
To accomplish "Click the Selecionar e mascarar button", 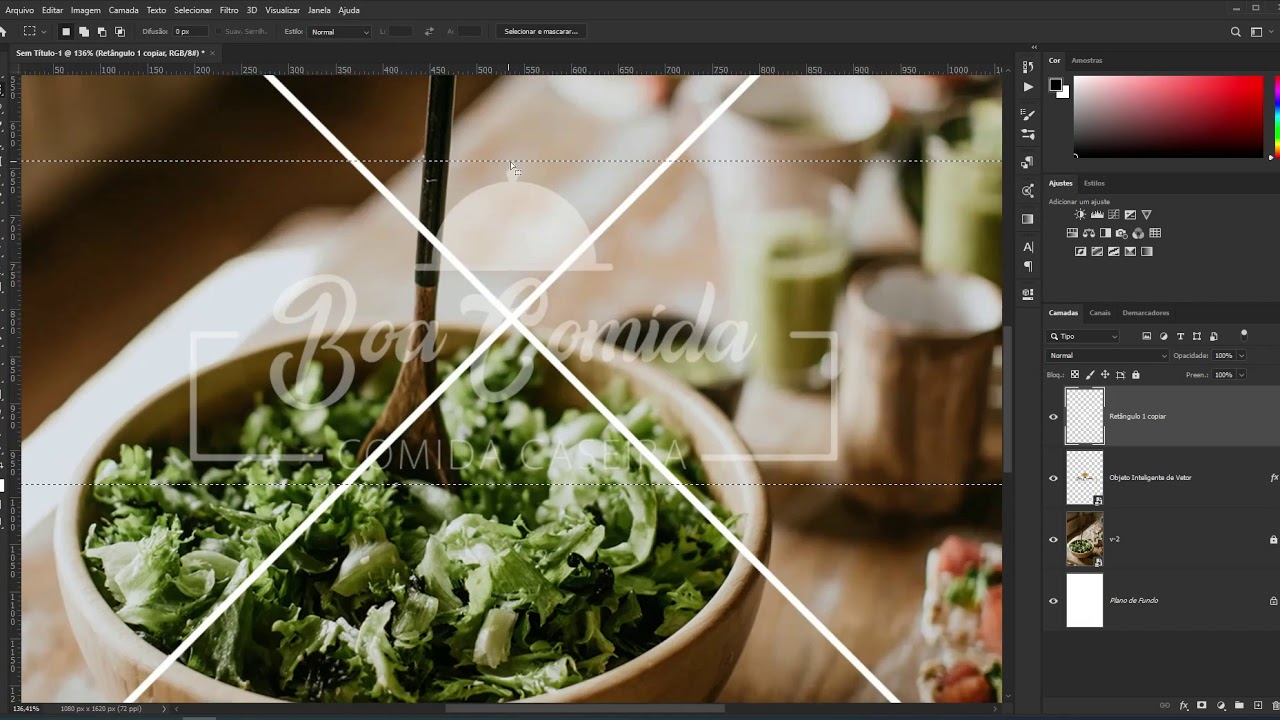I will point(541,32).
